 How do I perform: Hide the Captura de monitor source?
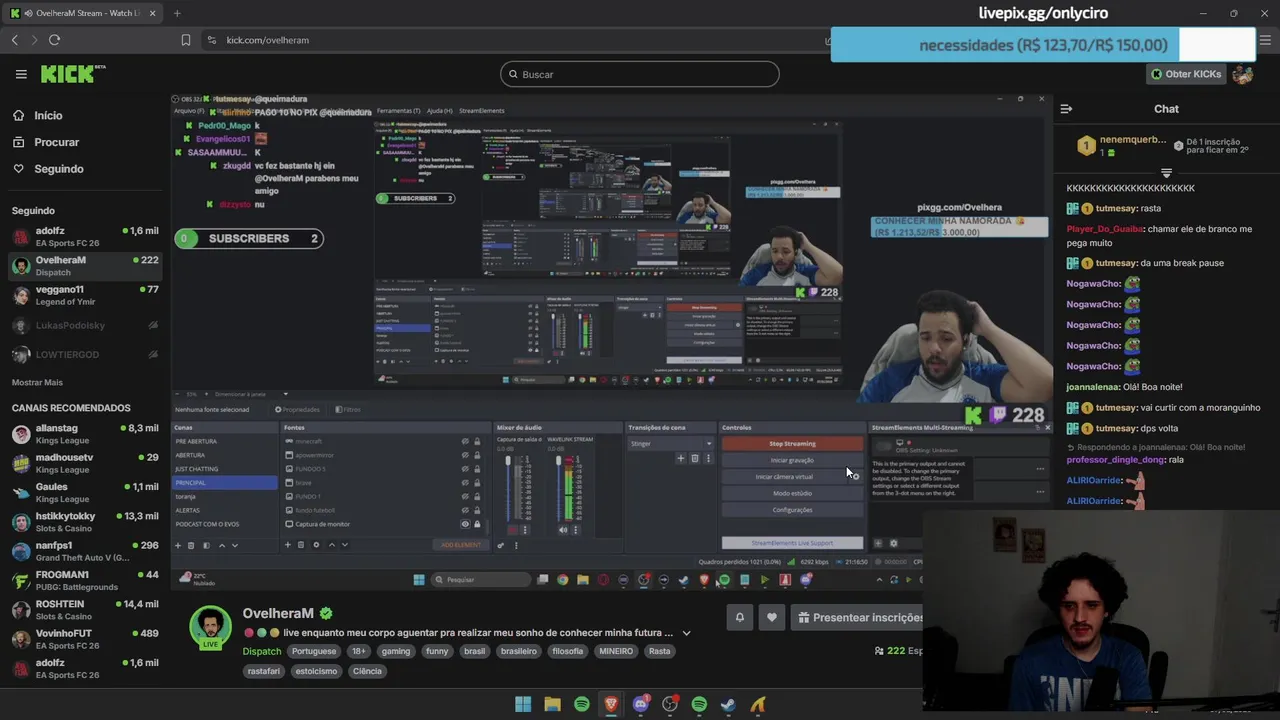coord(465,524)
